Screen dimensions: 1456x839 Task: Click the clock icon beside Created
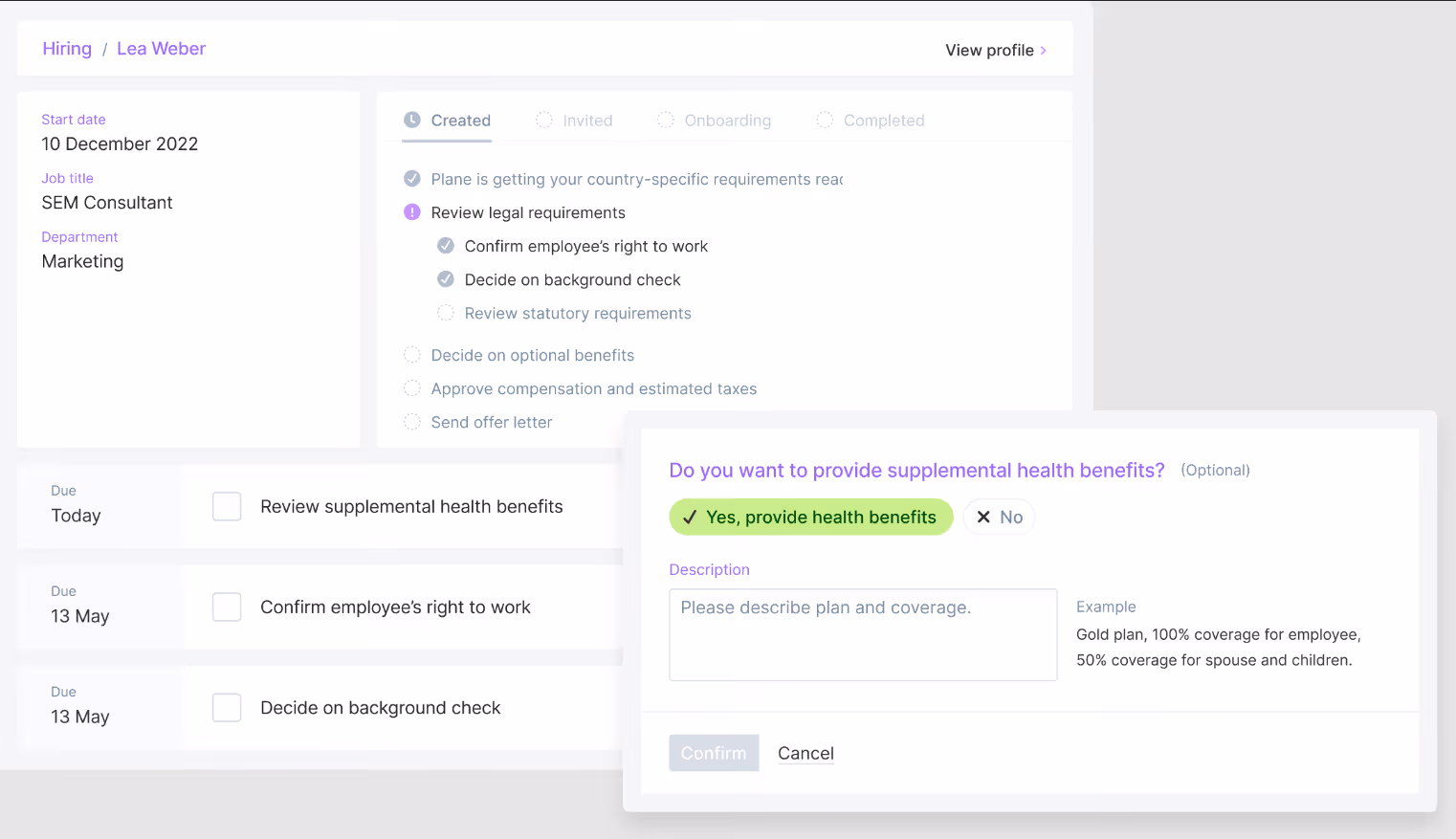coord(412,120)
